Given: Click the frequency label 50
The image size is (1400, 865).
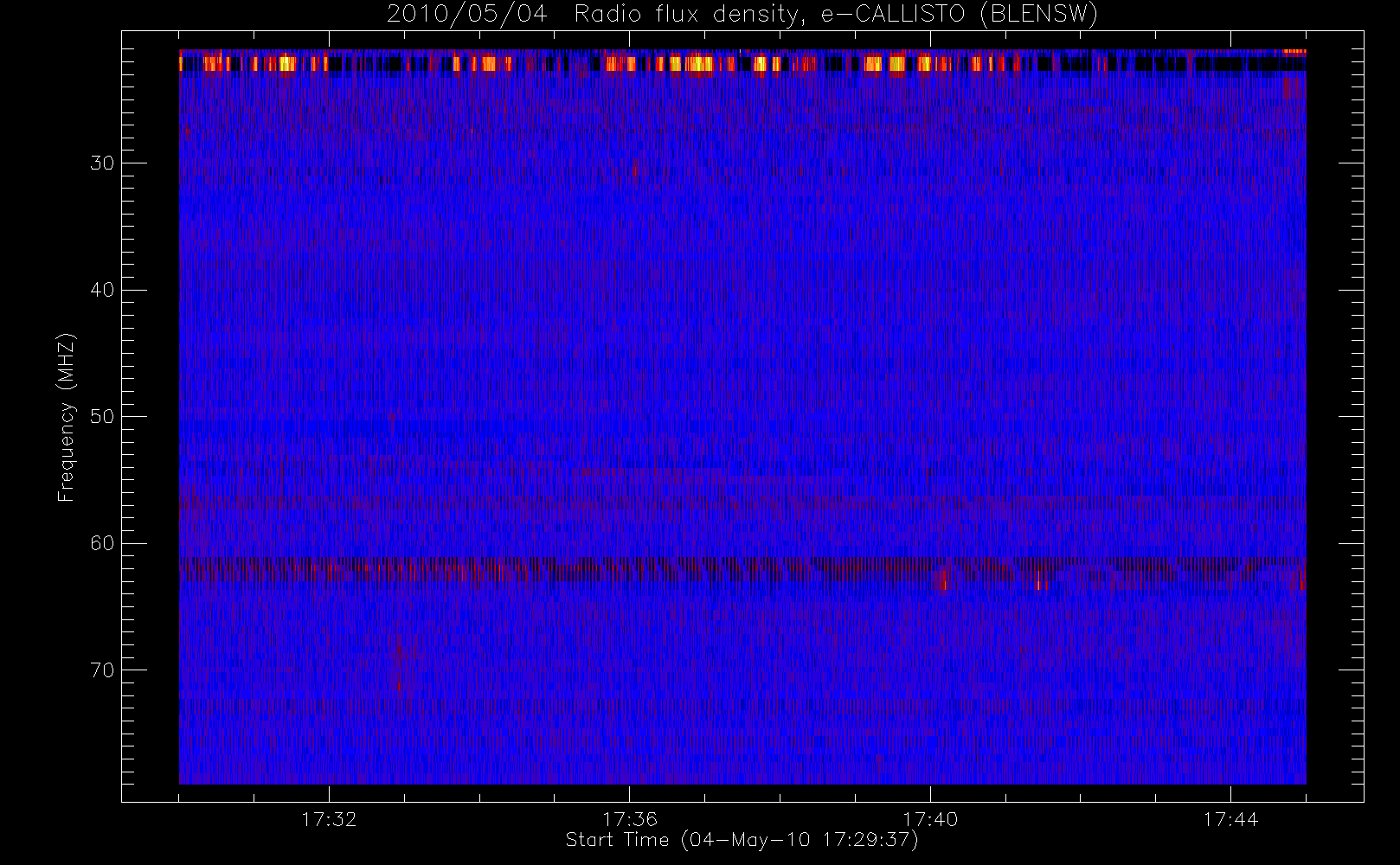Looking at the screenshot, I should click(x=102, y=417).
